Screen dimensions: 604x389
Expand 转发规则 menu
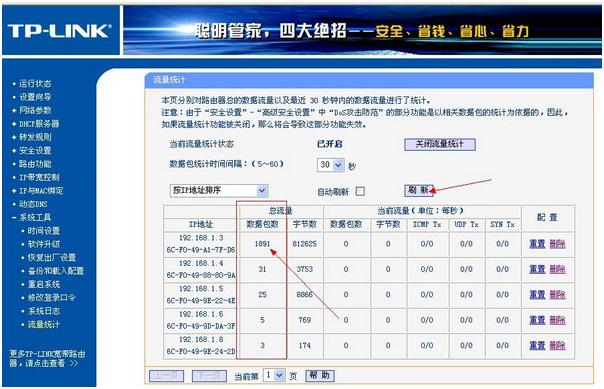point(35,137)
